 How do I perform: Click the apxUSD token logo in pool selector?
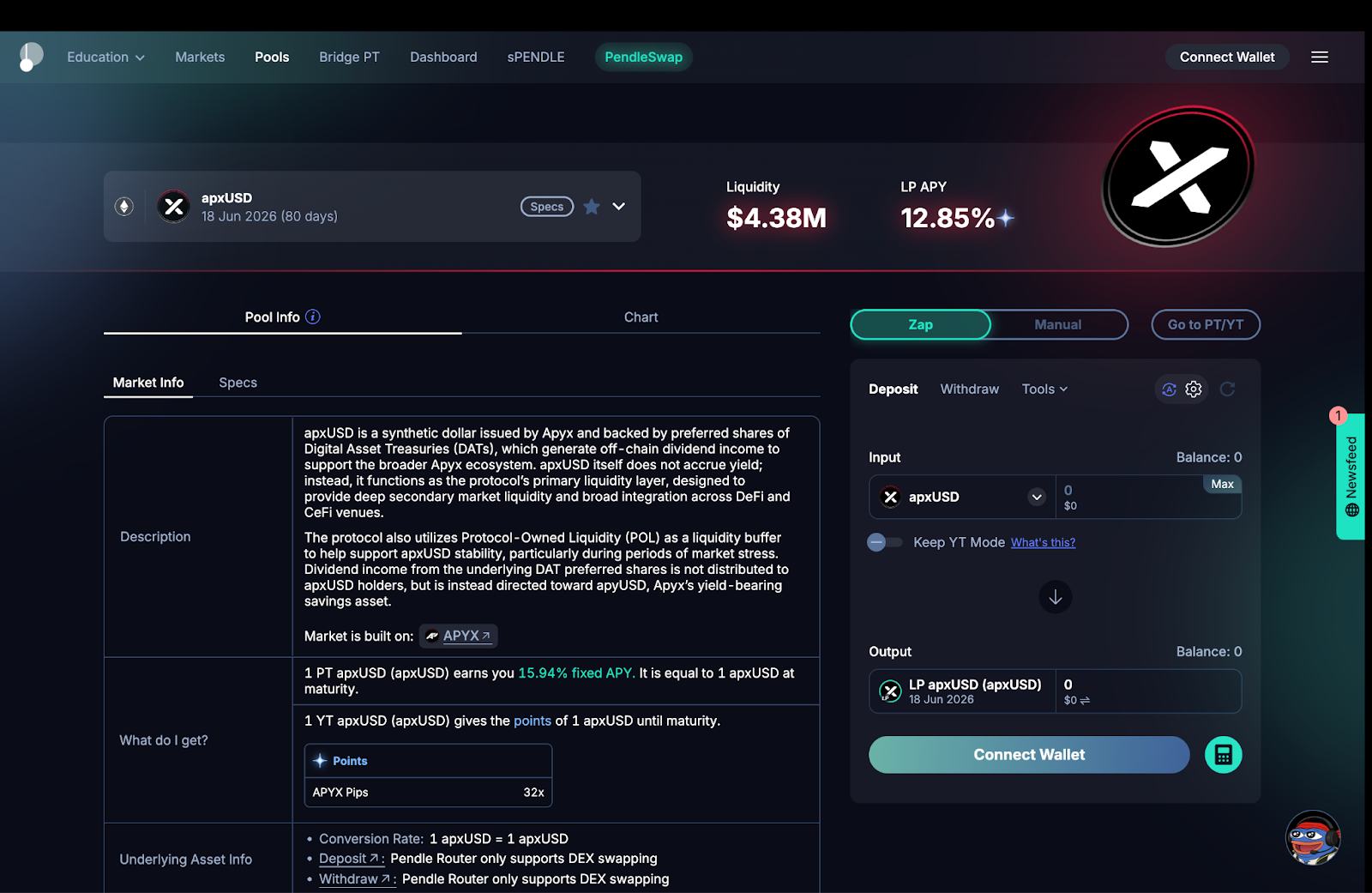[x=174, y=207]
